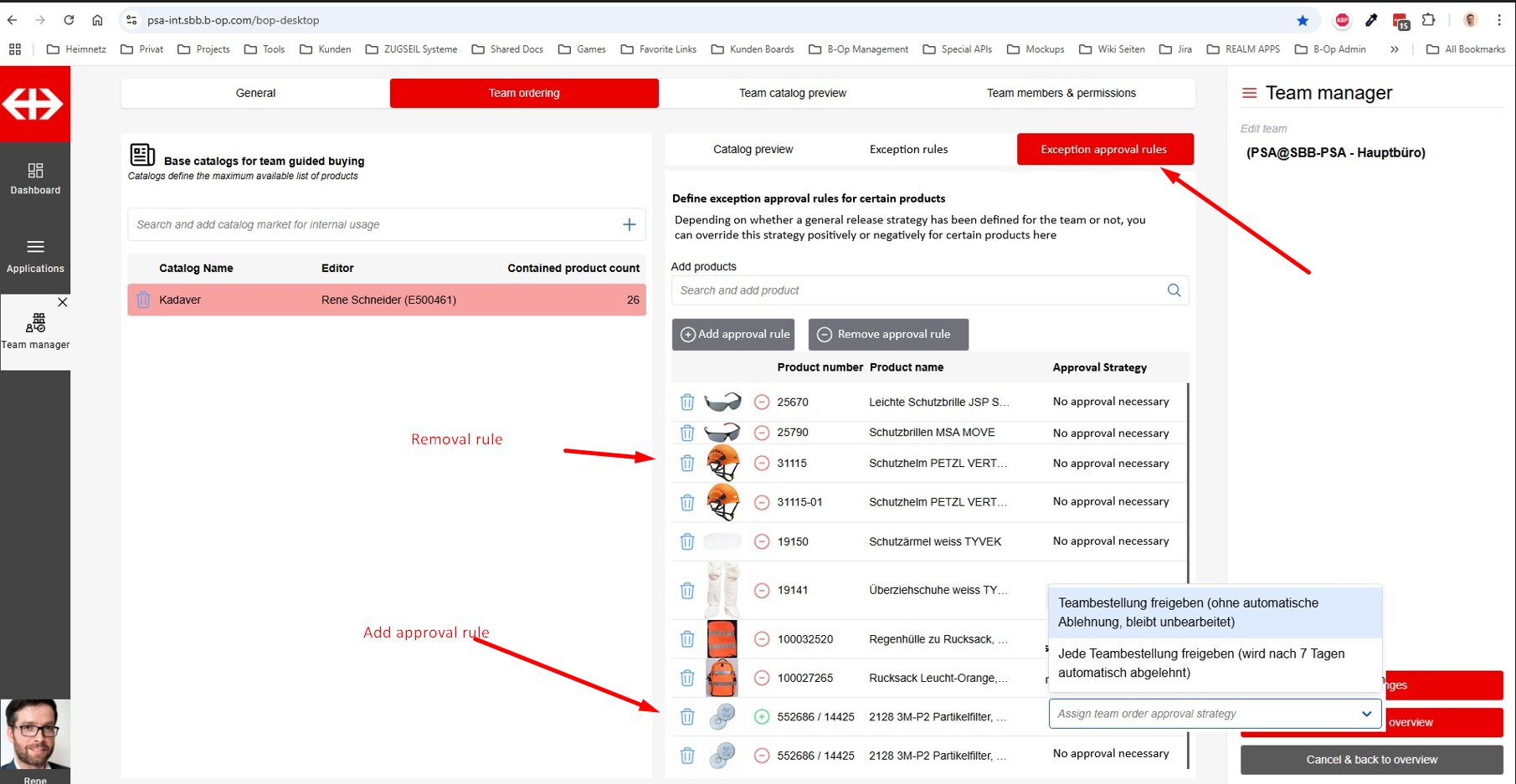Click the Search and add product field

917,290
